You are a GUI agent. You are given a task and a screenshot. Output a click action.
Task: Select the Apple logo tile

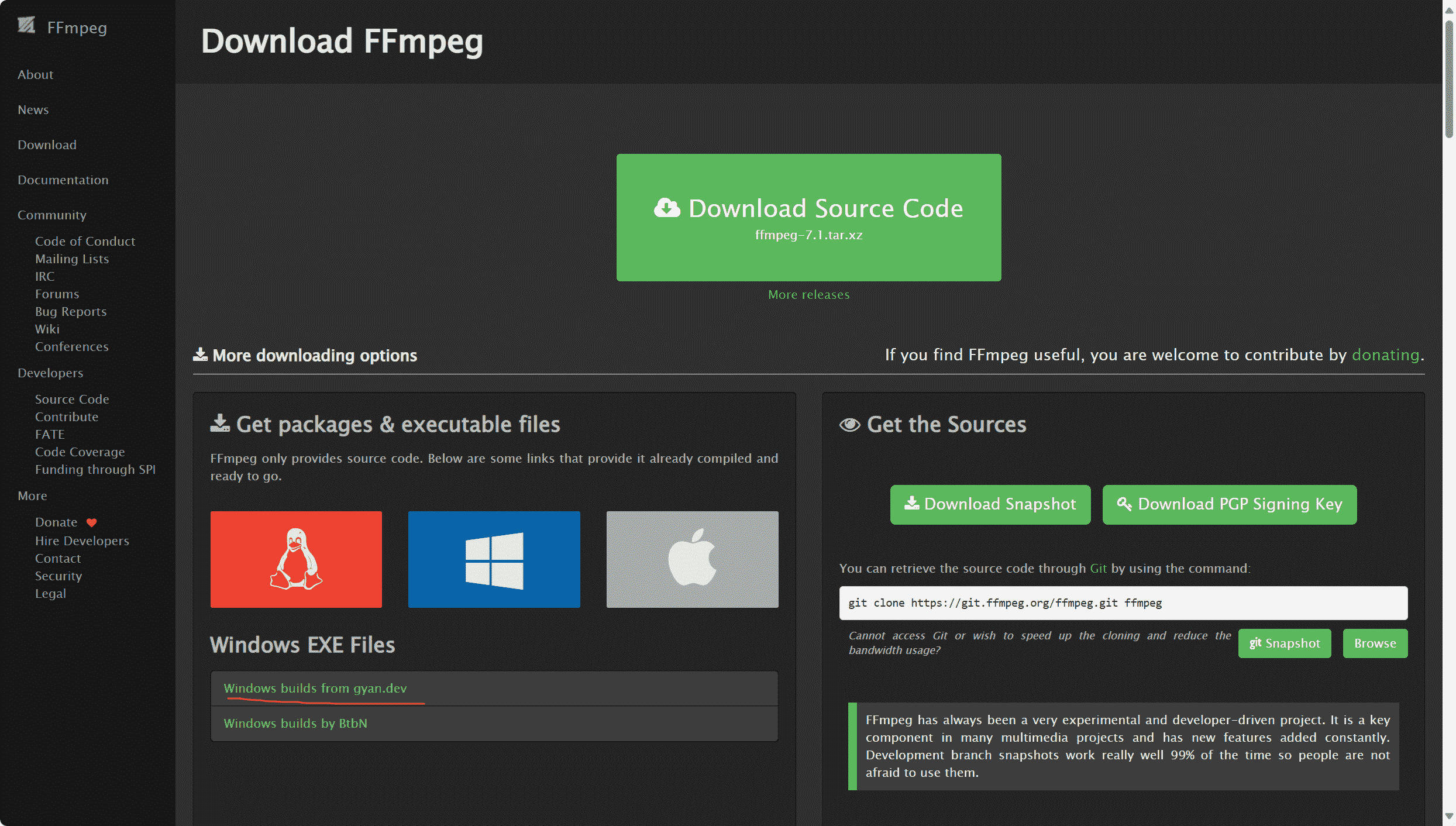692,559
